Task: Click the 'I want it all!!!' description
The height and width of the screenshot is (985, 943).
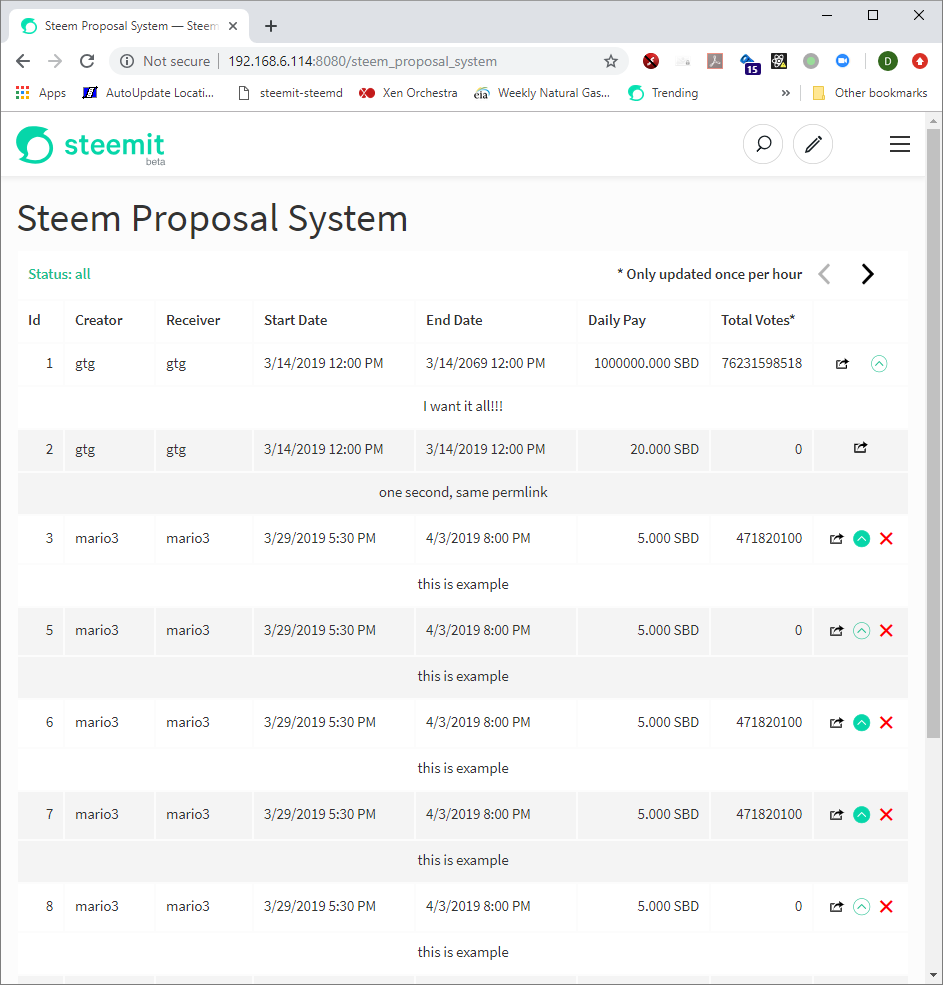Action: (463, 406)
